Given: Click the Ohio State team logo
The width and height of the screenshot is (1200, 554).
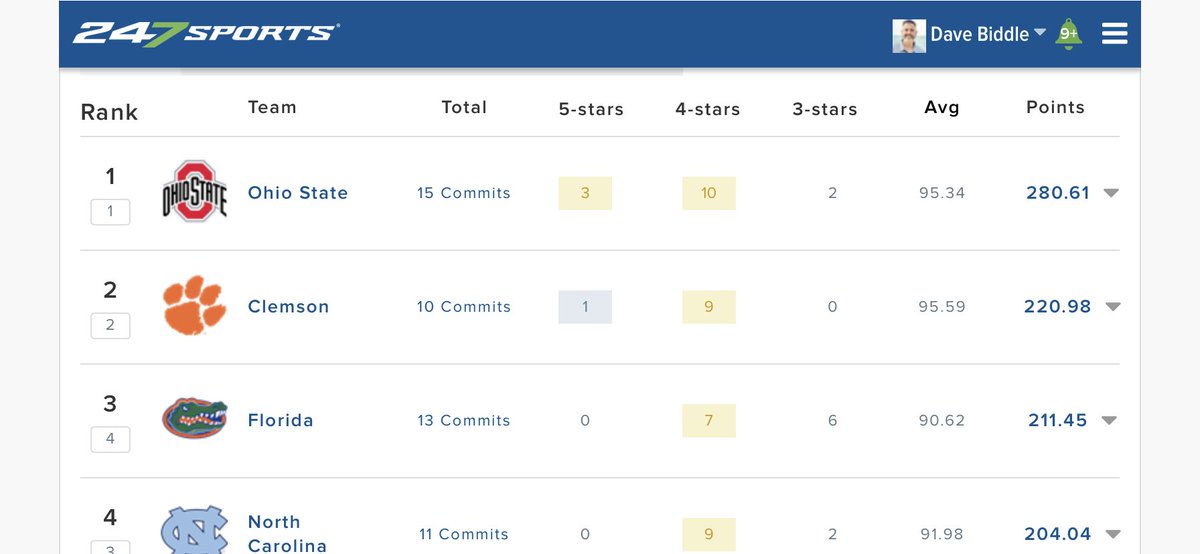Looking at the screenshot, I should pos(195,190).
